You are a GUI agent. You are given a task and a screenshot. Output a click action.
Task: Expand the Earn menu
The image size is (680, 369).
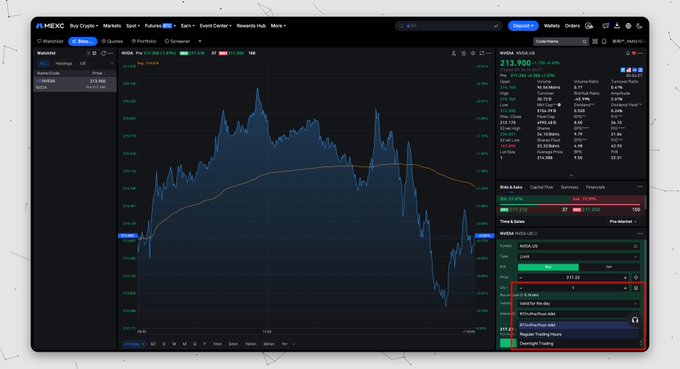point(187,26)
